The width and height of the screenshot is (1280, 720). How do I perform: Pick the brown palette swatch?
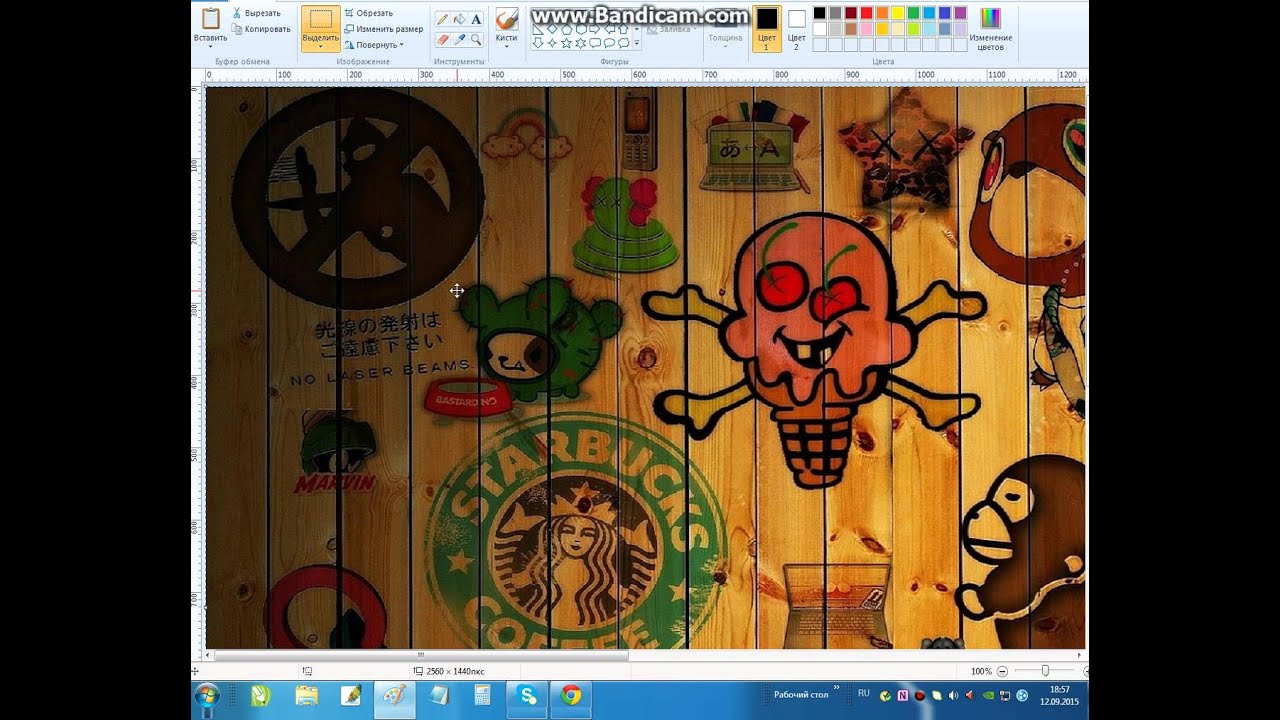pyautogui.click(x=851, y=29)
